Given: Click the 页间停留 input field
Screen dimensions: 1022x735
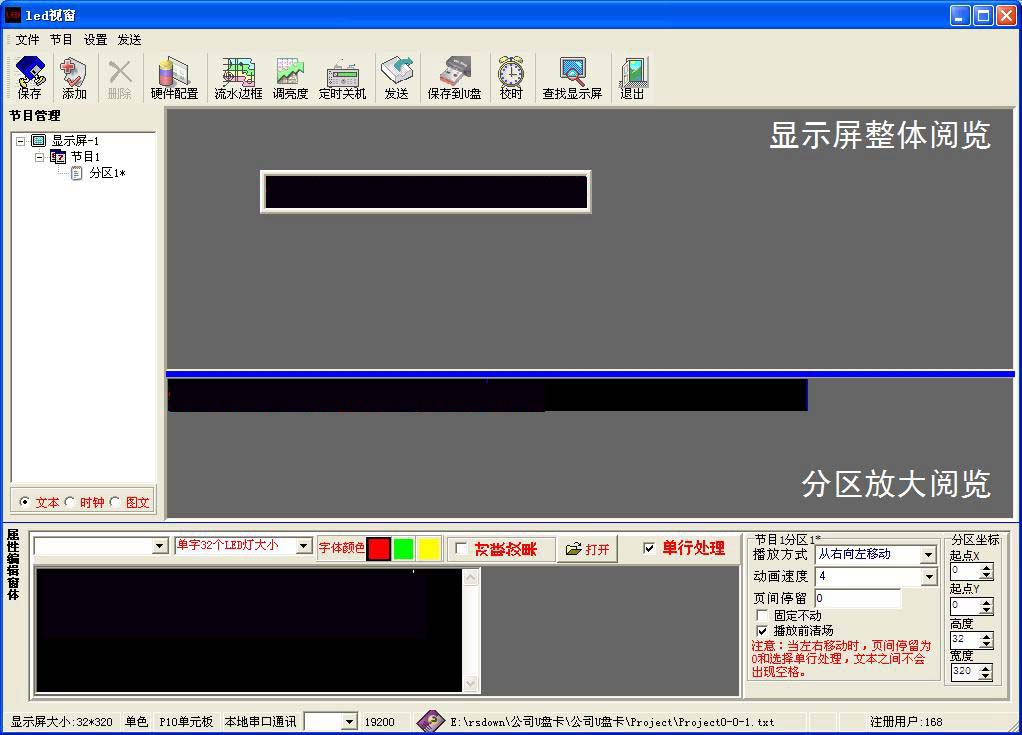Looking at the screenshot, I should tap(858, 598).
